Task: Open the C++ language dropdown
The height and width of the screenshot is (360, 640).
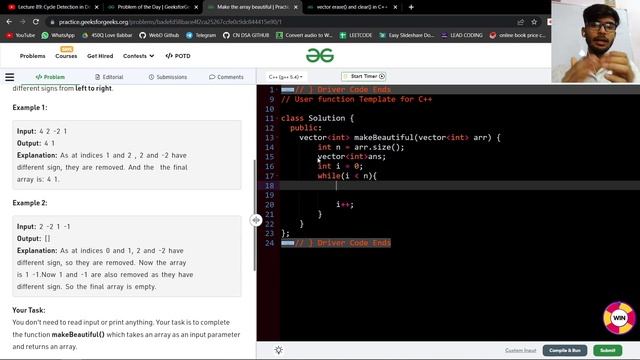Action: click(x=286, y=77)
